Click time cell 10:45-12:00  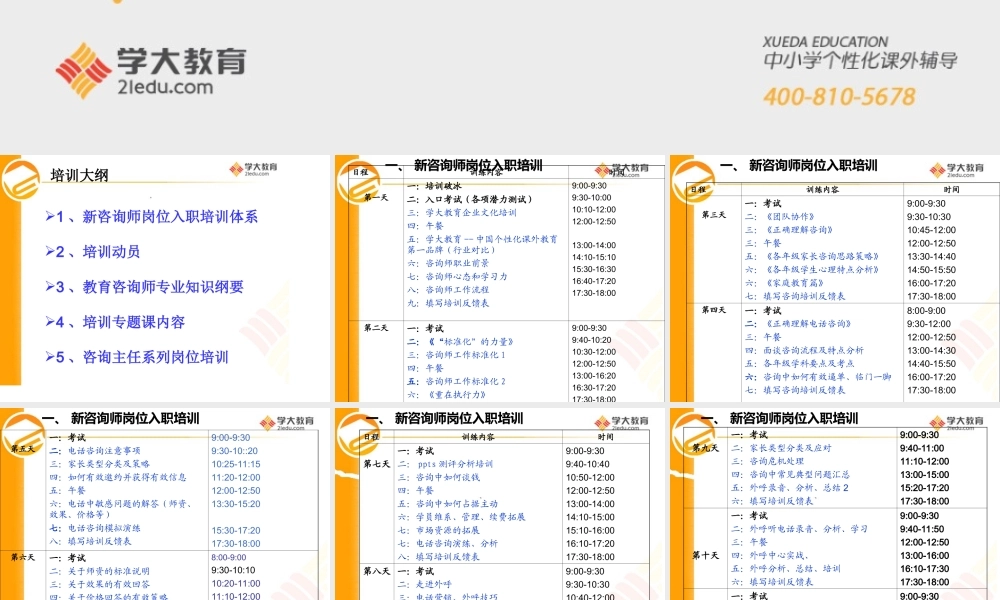click(931, 230)
